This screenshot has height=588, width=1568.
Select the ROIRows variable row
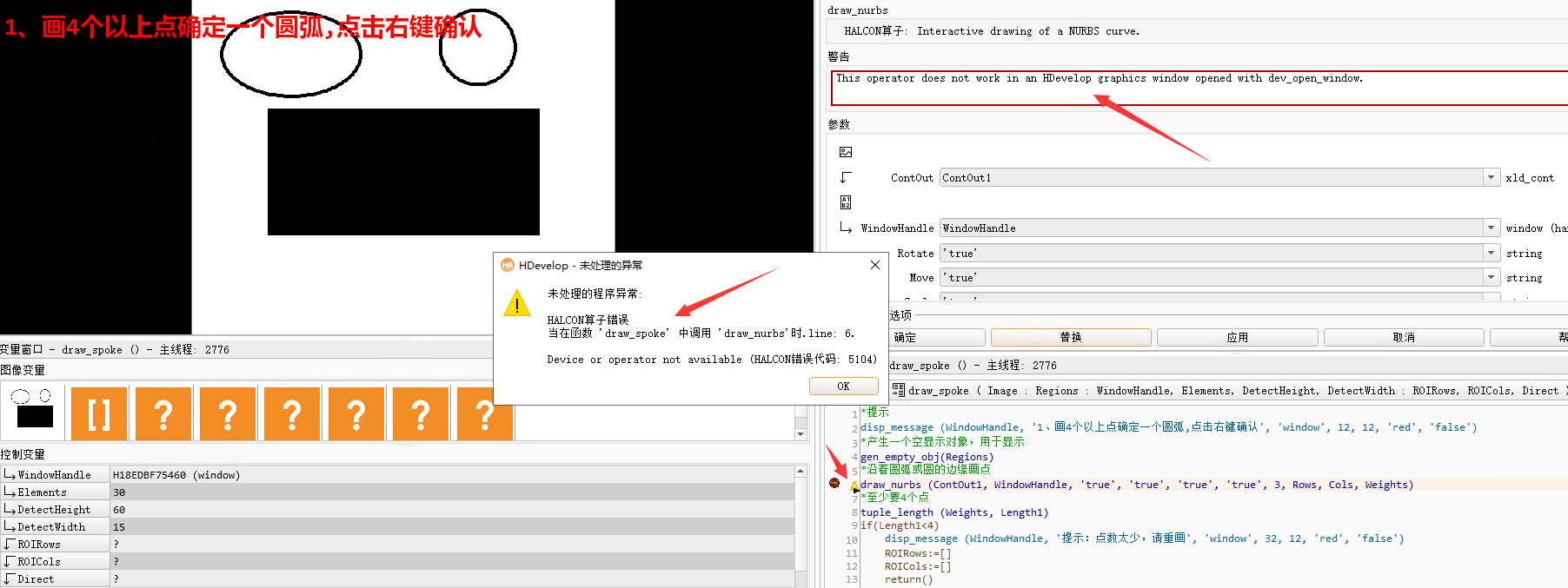(x=397, y=544)
